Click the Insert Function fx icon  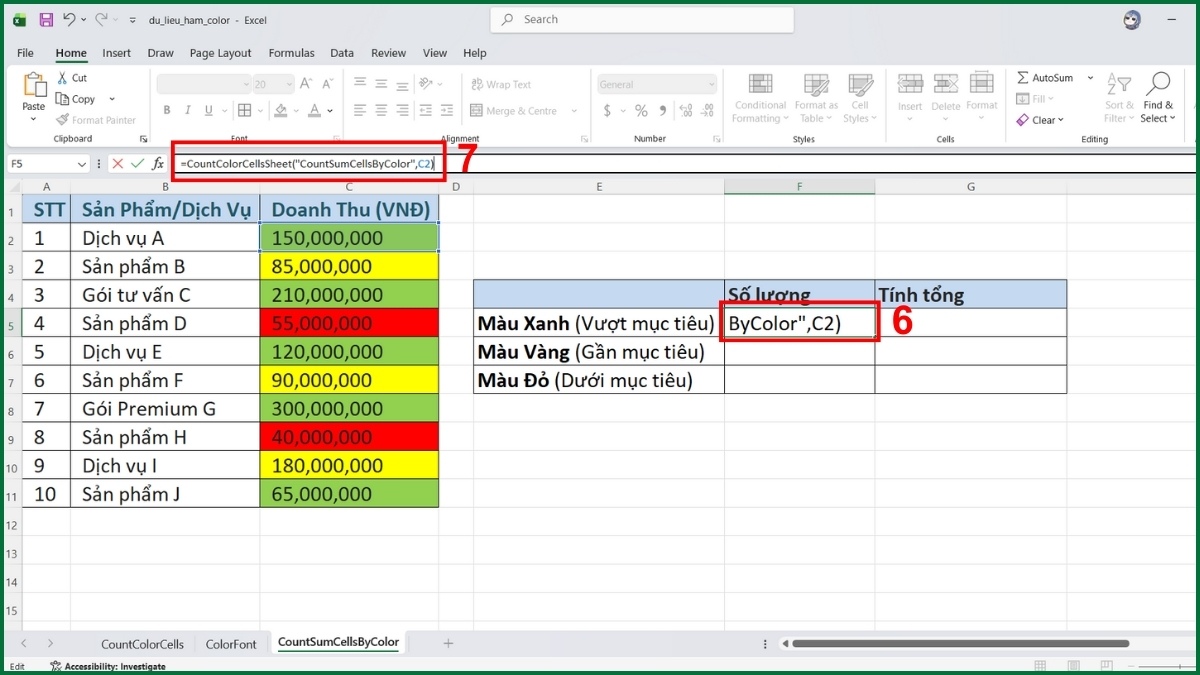pos(158,163)
